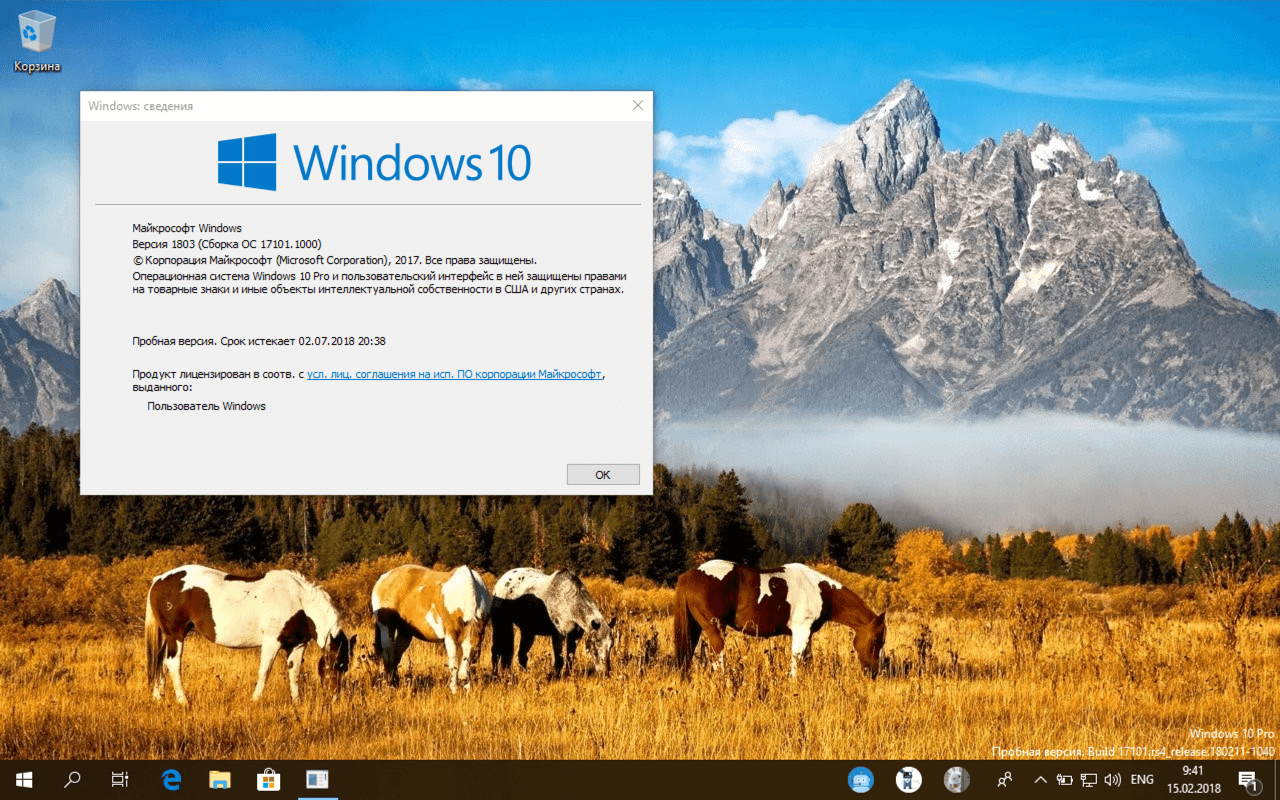Open the Action Center with notification badge
This screenshot has height=800, width=1280.
[1250, 779]
